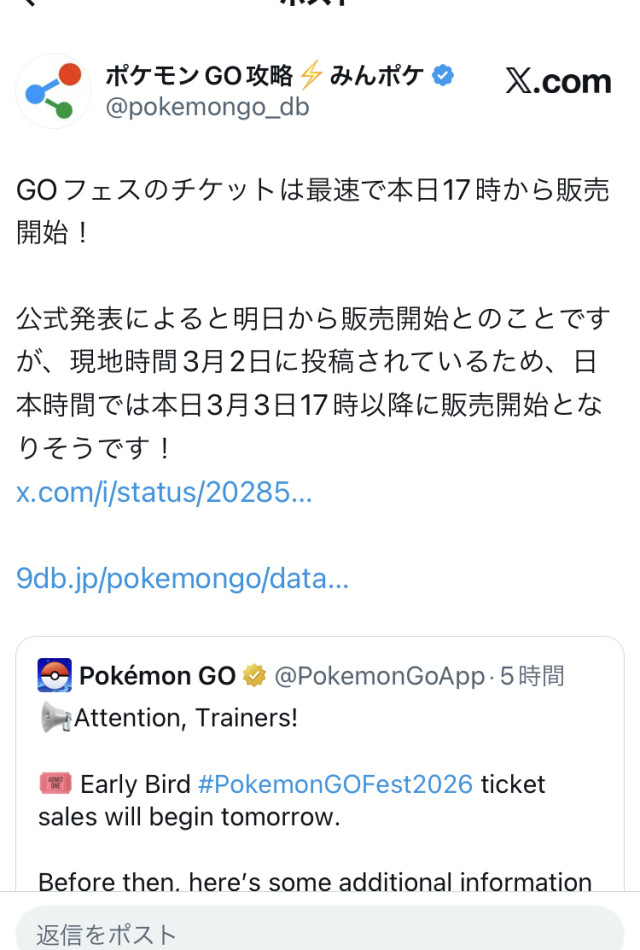Image resolution: width=640 pixels, height=950 pixels.
Task: Tap the main Japanese post text
Action: pos(313,319)
